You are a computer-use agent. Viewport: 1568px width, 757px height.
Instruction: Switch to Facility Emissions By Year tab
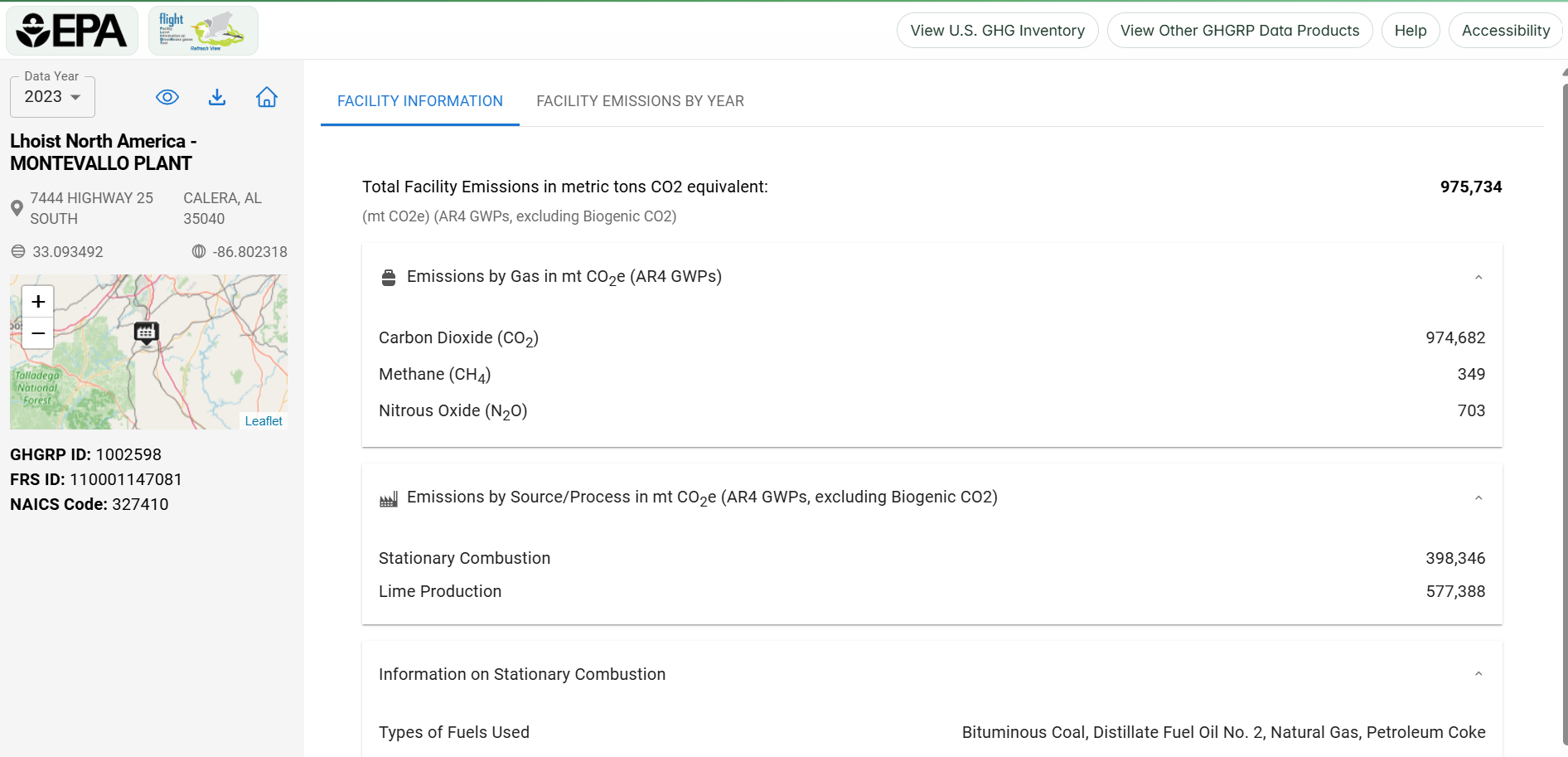point(640,101)
